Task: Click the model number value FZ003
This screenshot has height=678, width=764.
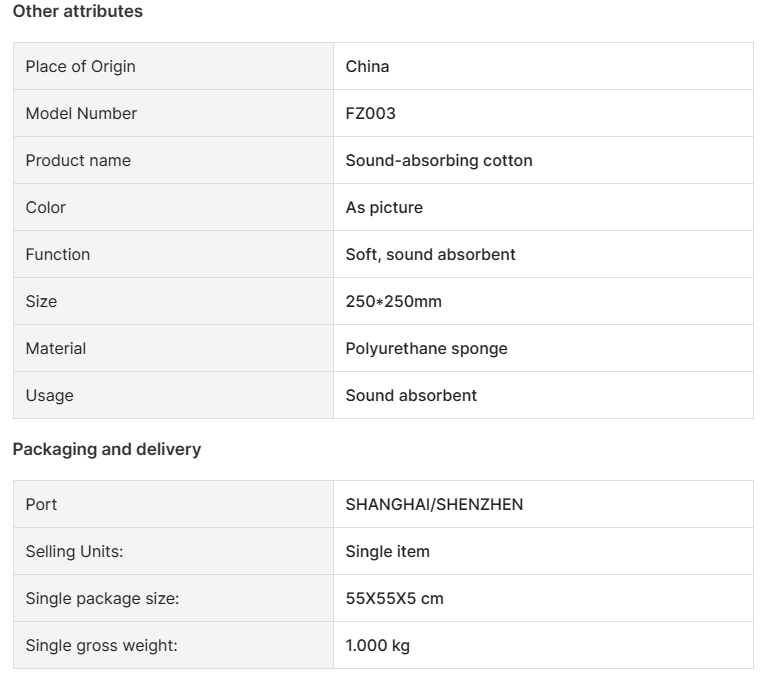Action: [x=370, y=114]
